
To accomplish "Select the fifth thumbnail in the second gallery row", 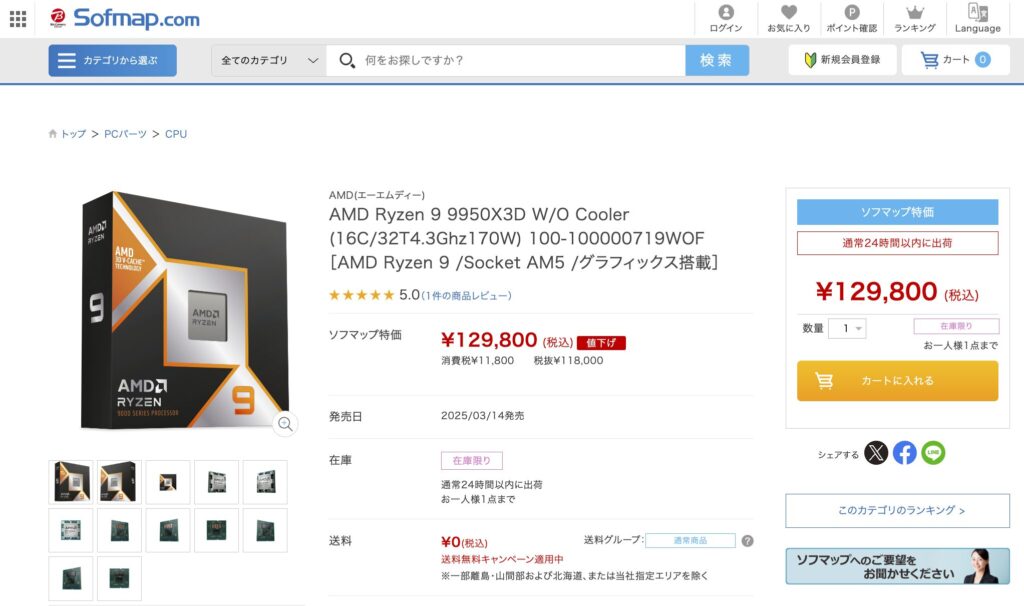I will [x=265, y=530].
